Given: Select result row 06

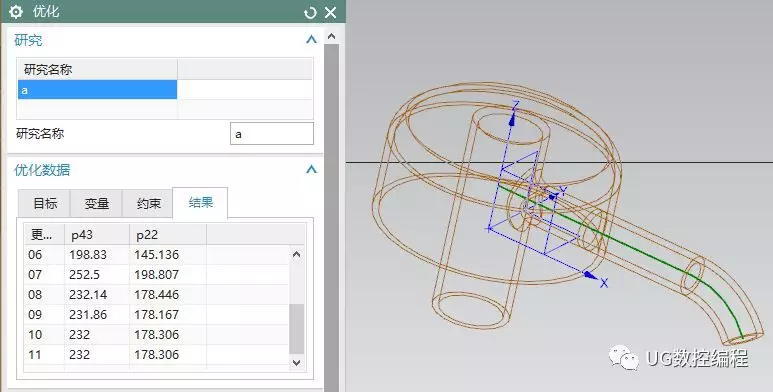Looking at the screenshot, I should 157,255.
